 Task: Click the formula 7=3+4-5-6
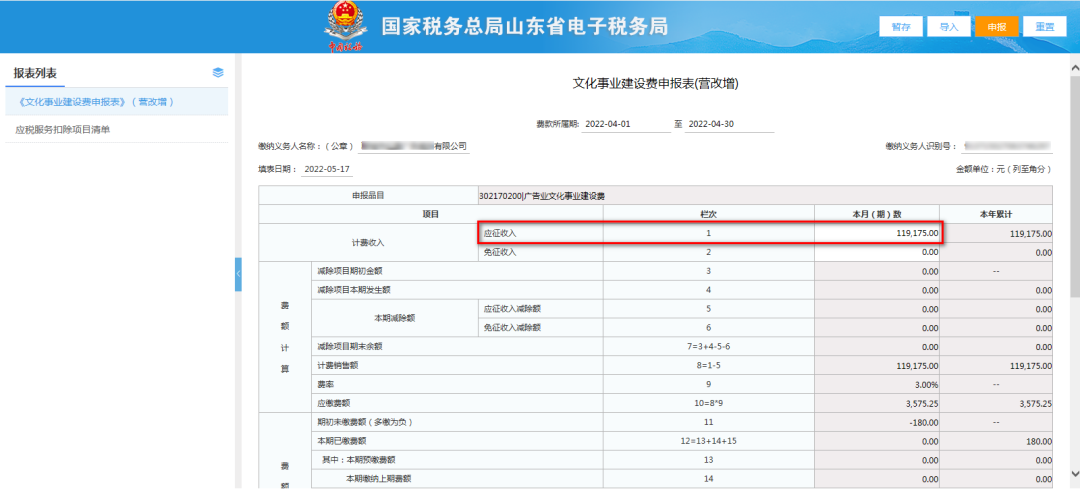tap(709, 346)
